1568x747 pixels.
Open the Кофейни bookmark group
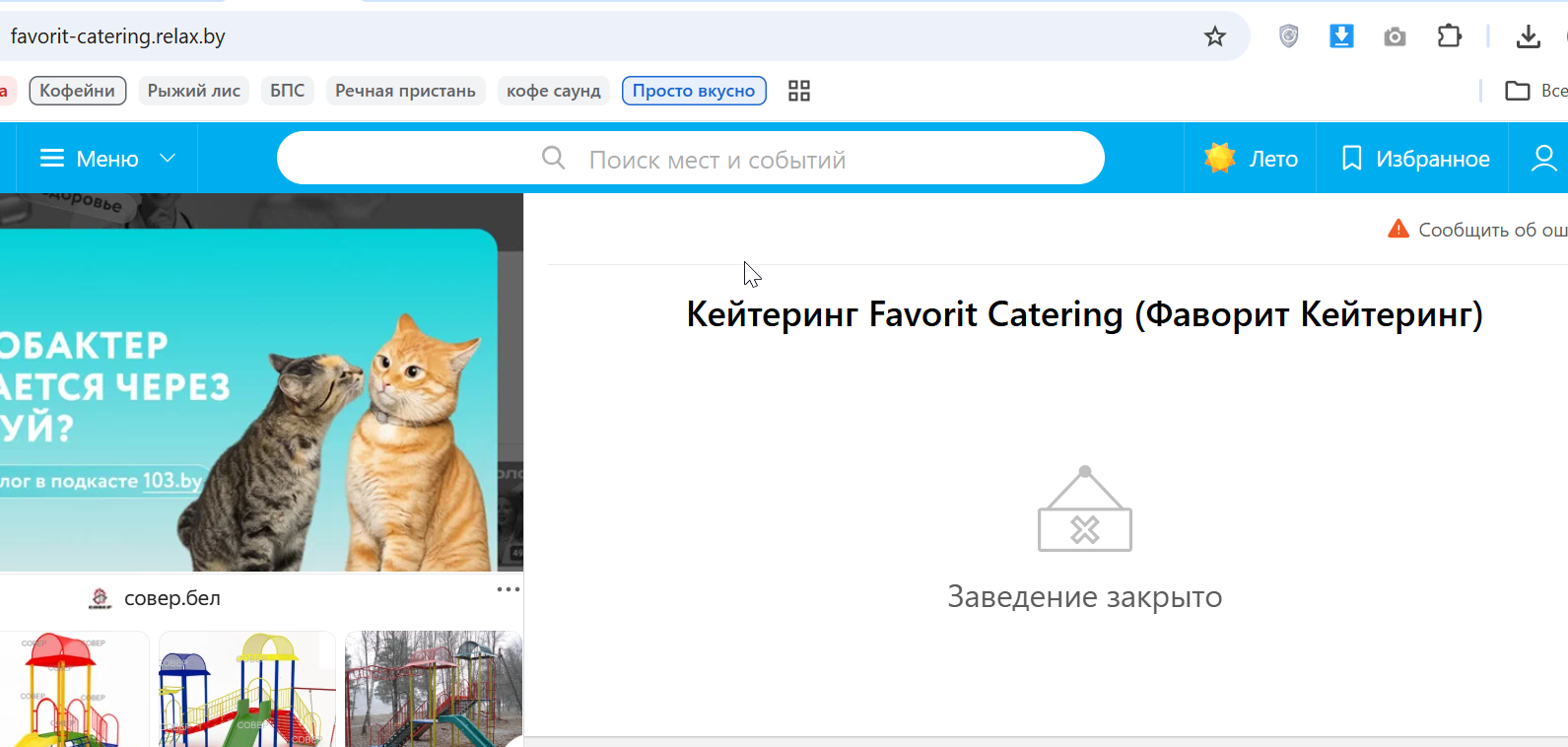point(78,91)
